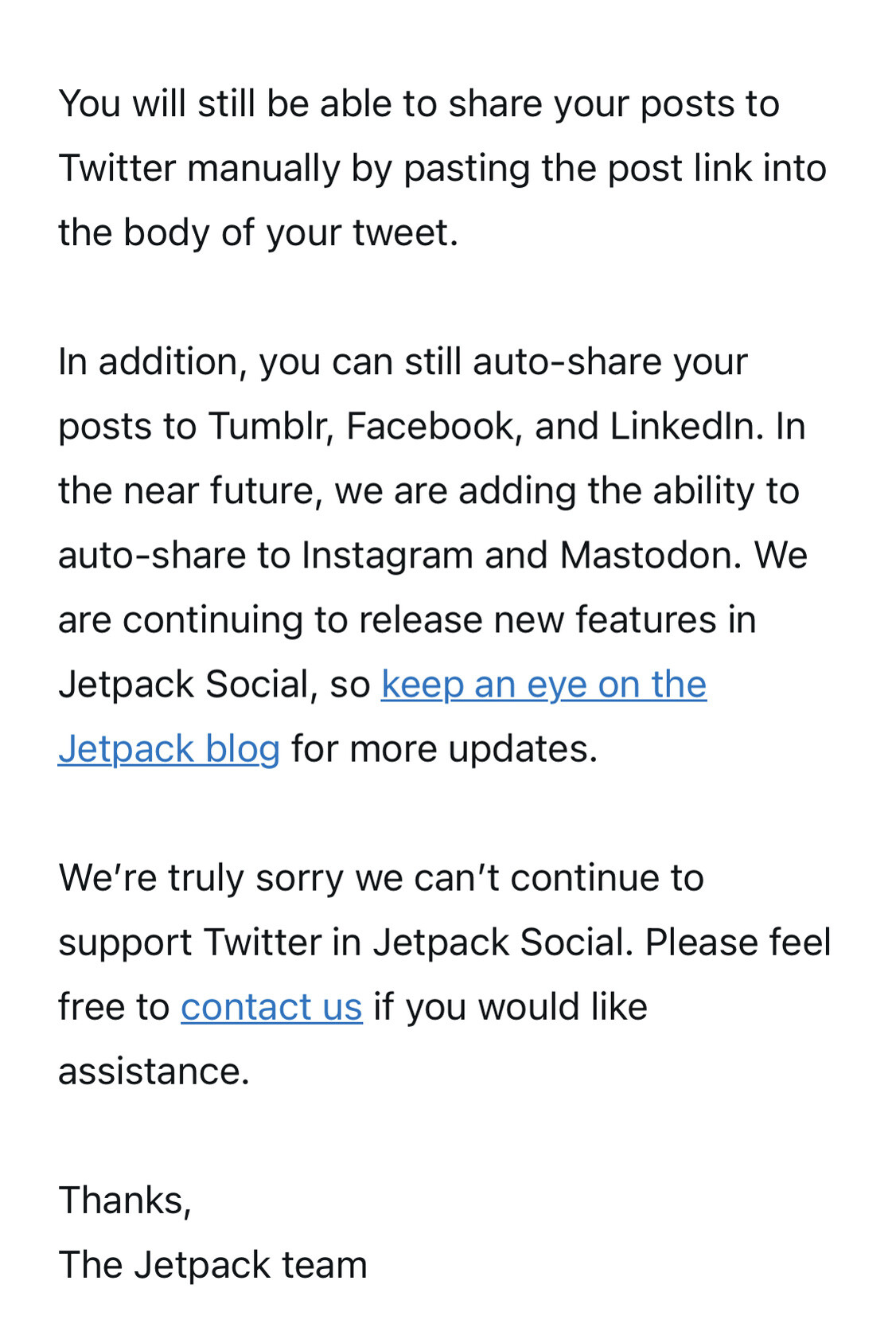The height and width of the screenshot is (1339, 896).
Task: Open the "keep an eye on the" link
Action: [543, 685]
